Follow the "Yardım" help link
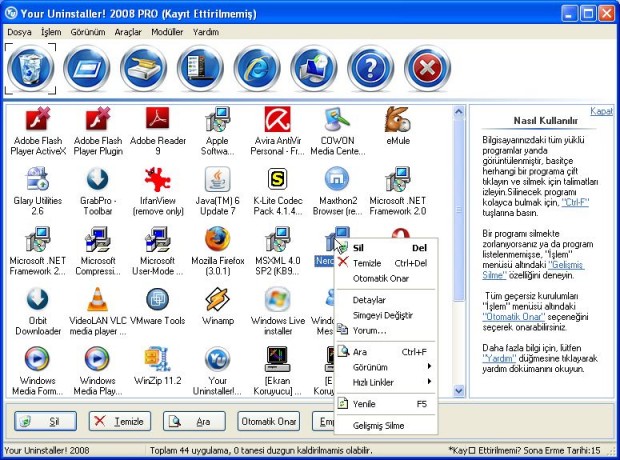Viewport: 620px width, 460px height. tap(499, 358)
